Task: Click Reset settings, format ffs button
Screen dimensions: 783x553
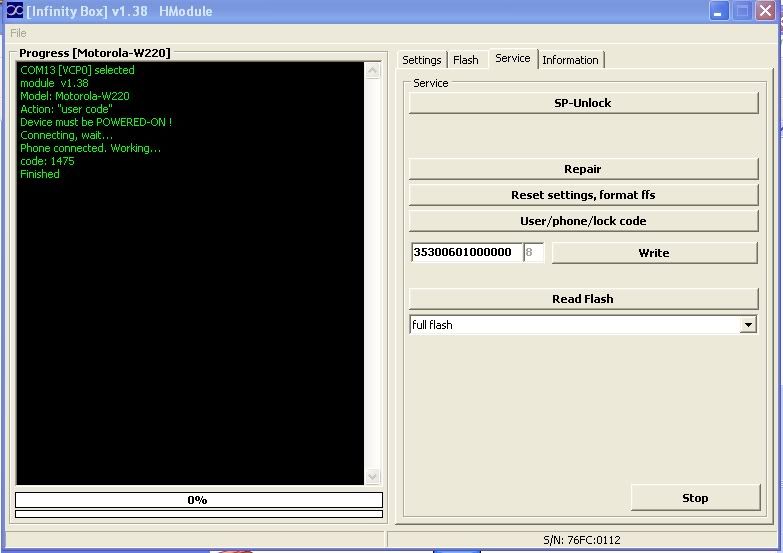Action: tap(583, 195)
